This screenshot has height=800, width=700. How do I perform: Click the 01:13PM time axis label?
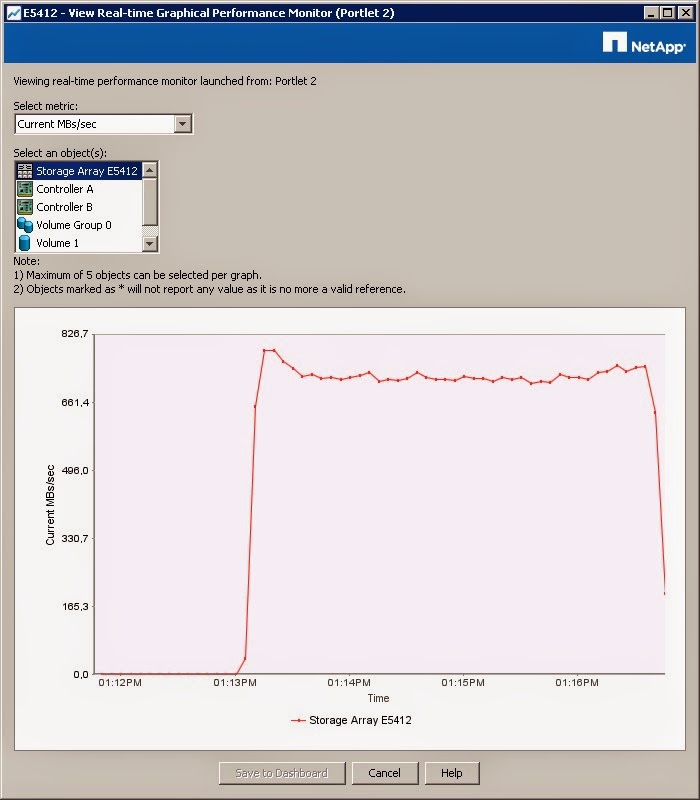tap(235, 683)
